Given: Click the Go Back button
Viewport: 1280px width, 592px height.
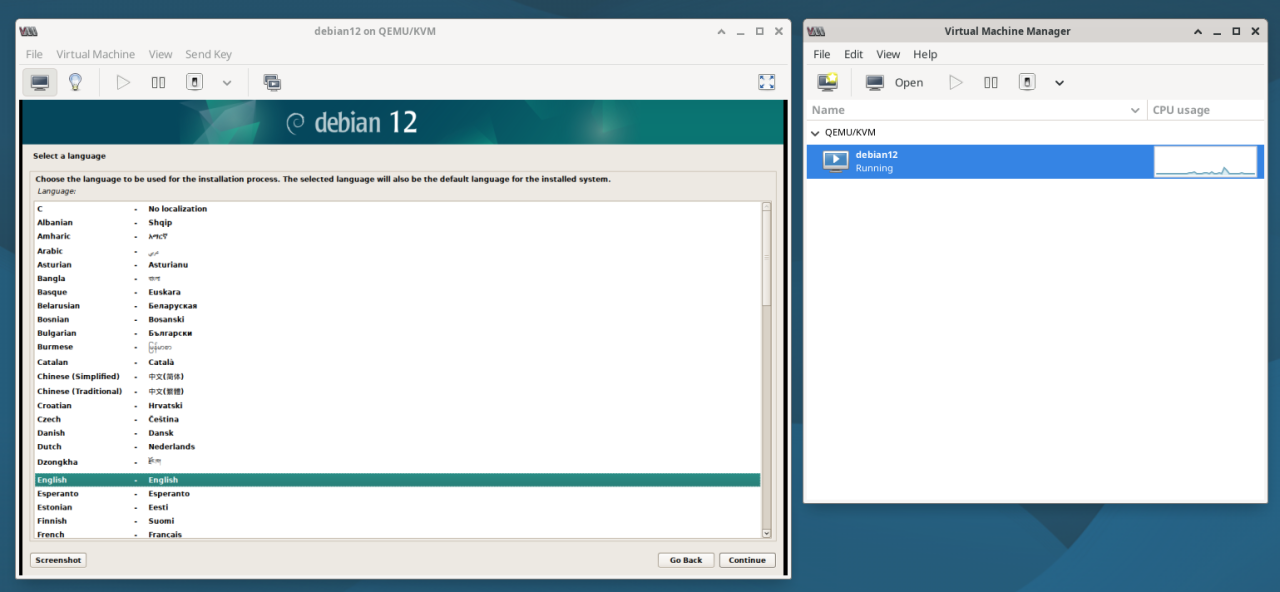Looking at the screenshot, I should coord(686,560).
